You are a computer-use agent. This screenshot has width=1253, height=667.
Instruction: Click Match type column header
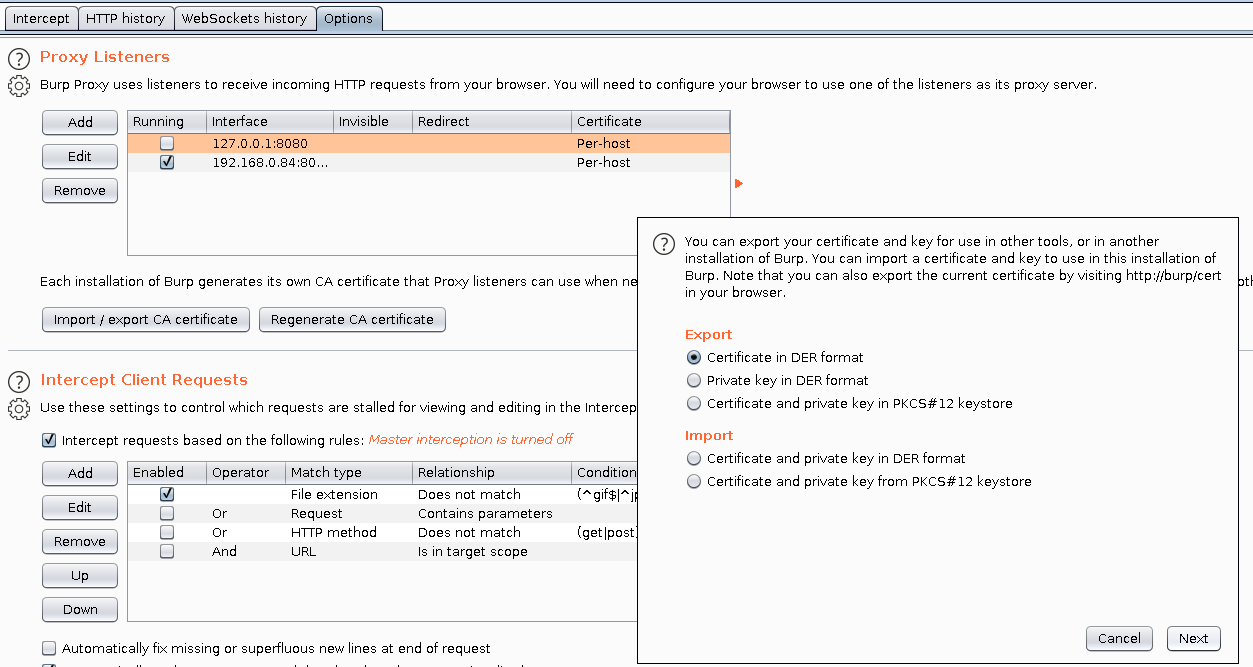[x=349, y=472]
